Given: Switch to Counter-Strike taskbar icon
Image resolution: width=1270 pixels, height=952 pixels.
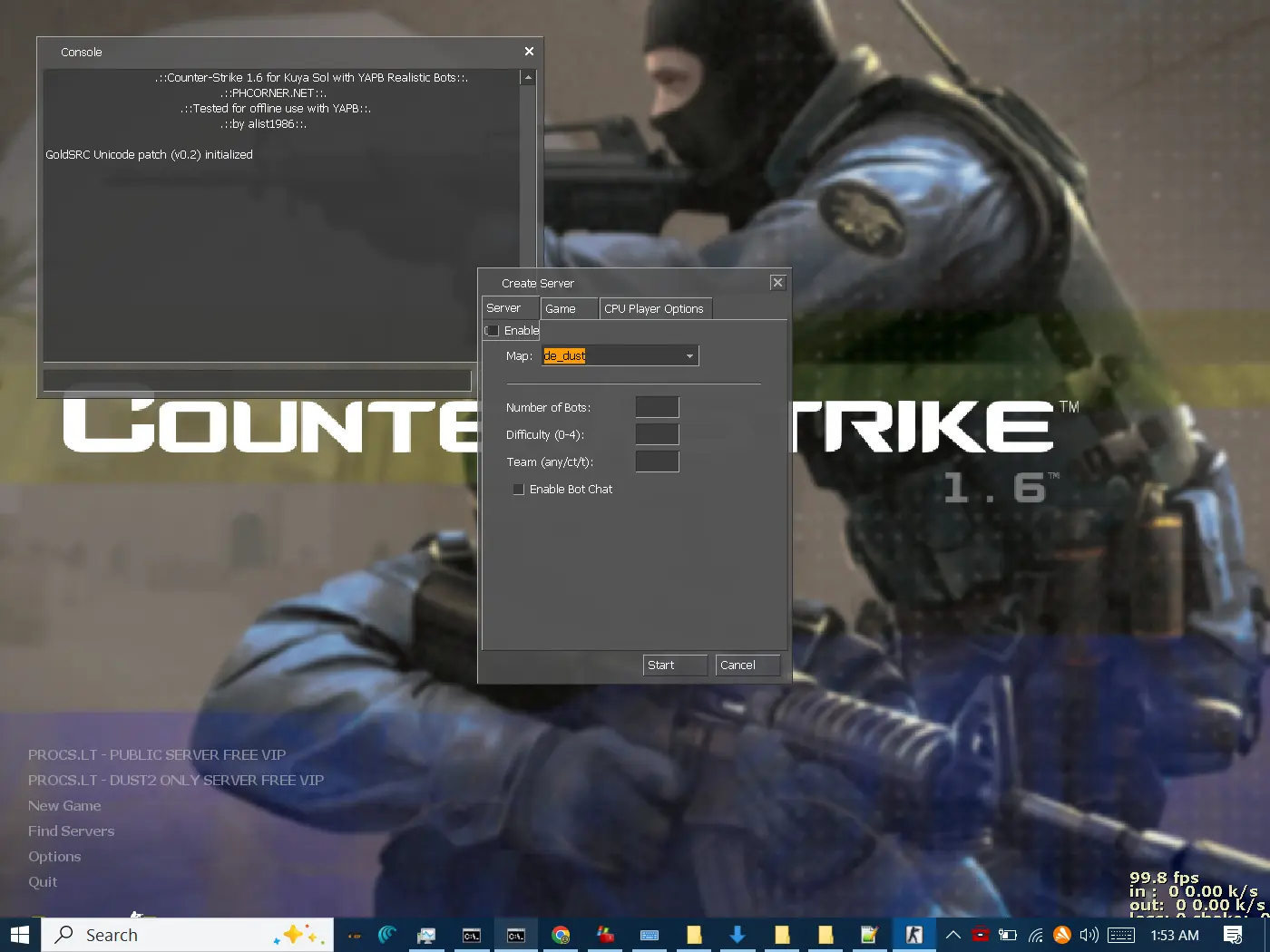Looking at the screenshot, I should click(x=913, y=935).
